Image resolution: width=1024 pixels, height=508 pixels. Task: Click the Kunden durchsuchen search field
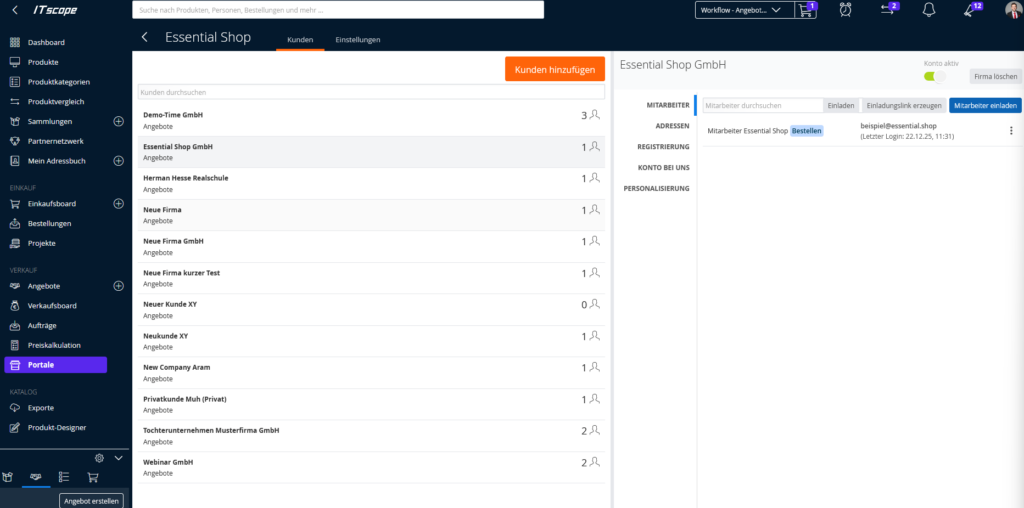[371, 92]
